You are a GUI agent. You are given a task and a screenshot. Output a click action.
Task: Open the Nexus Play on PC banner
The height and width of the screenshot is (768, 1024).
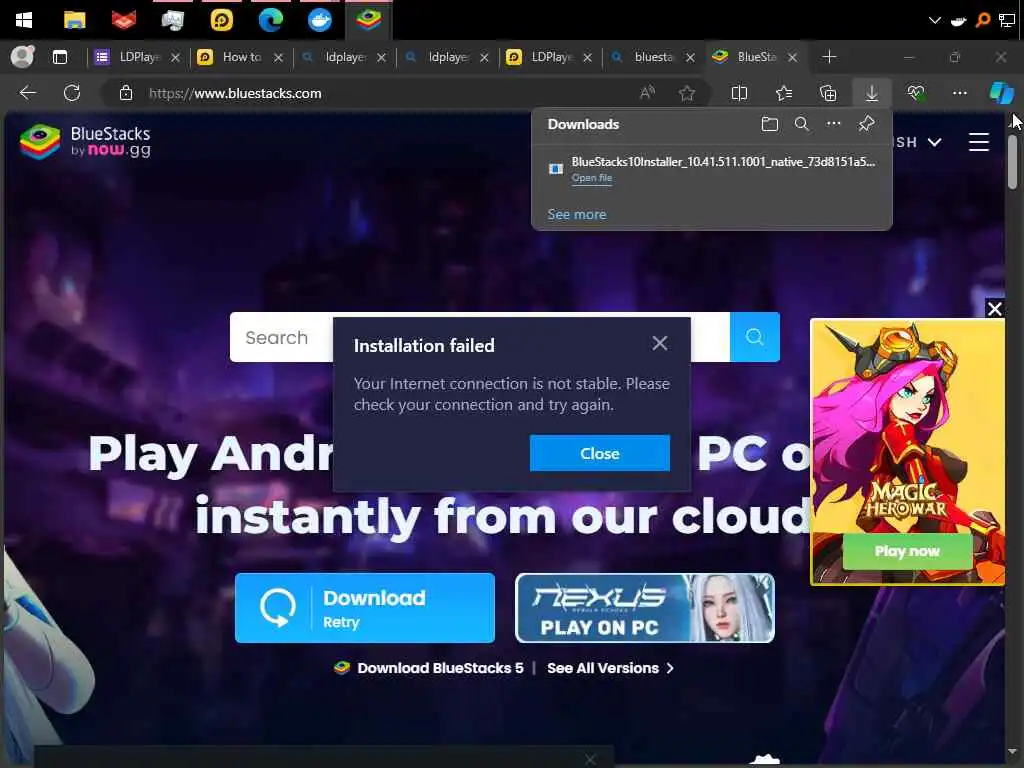(645, 608)
